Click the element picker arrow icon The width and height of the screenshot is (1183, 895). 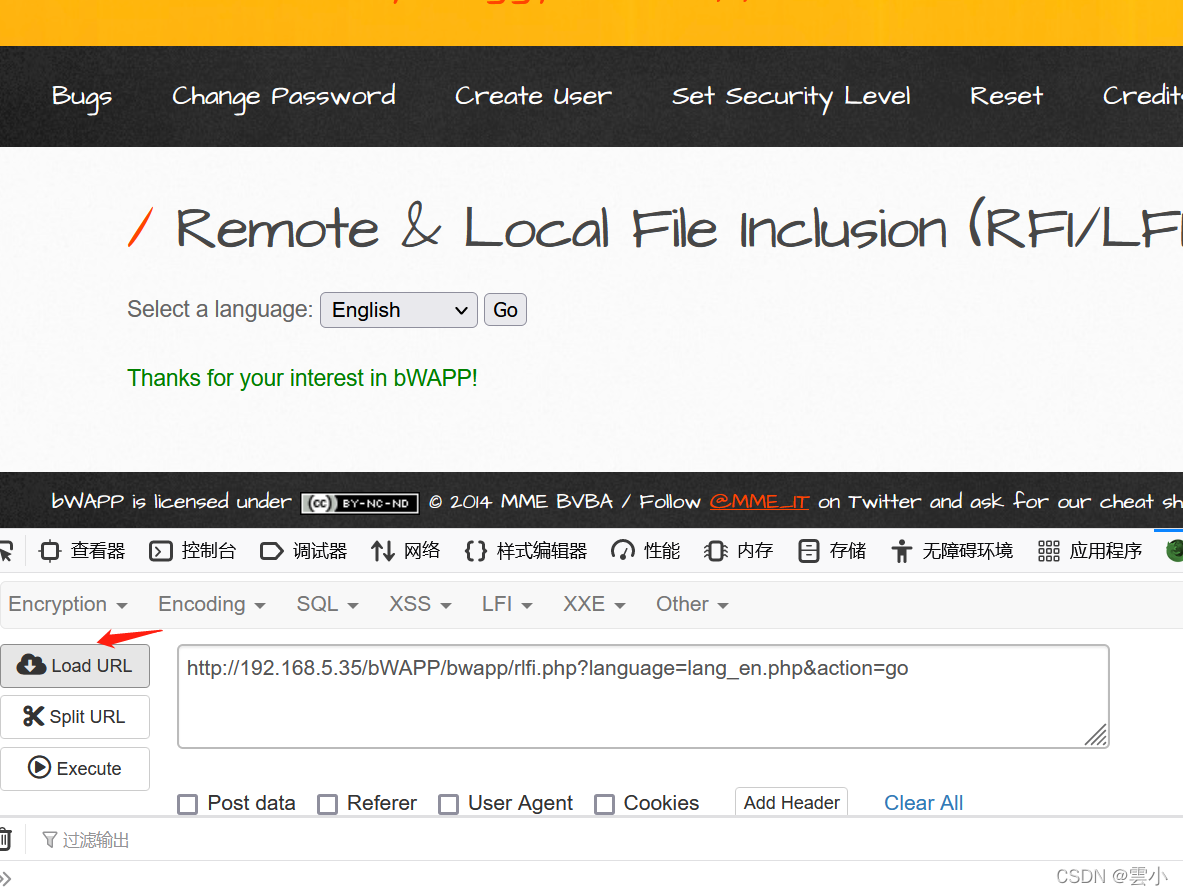pyautogui.click(x=6, y=551)
